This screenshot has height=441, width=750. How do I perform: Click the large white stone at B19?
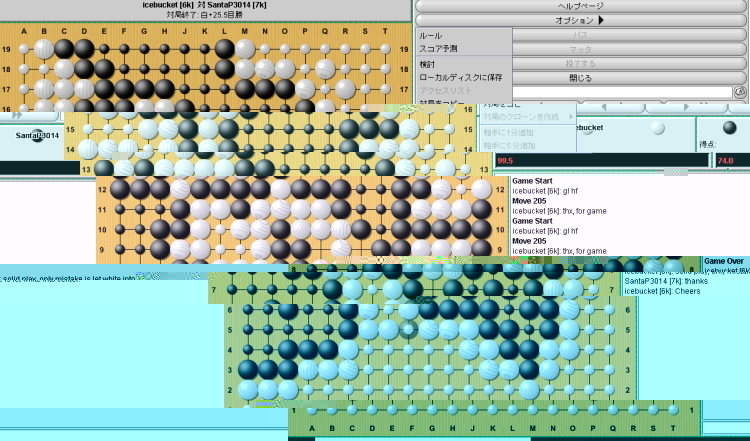(x=44, y=48)
